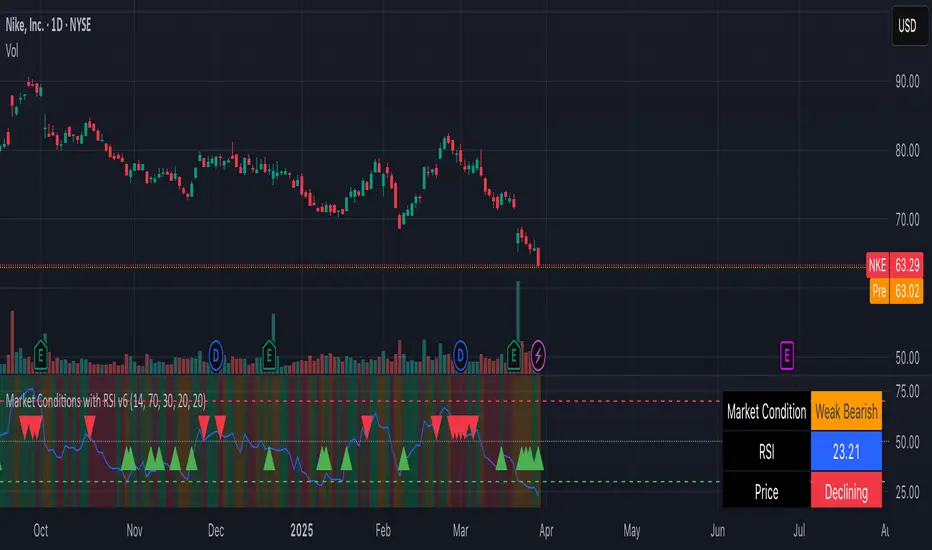Click the RSI label cell in the table
Viewport: 932px width, 550px height.
pyautogui.click(x=766, y=451)
